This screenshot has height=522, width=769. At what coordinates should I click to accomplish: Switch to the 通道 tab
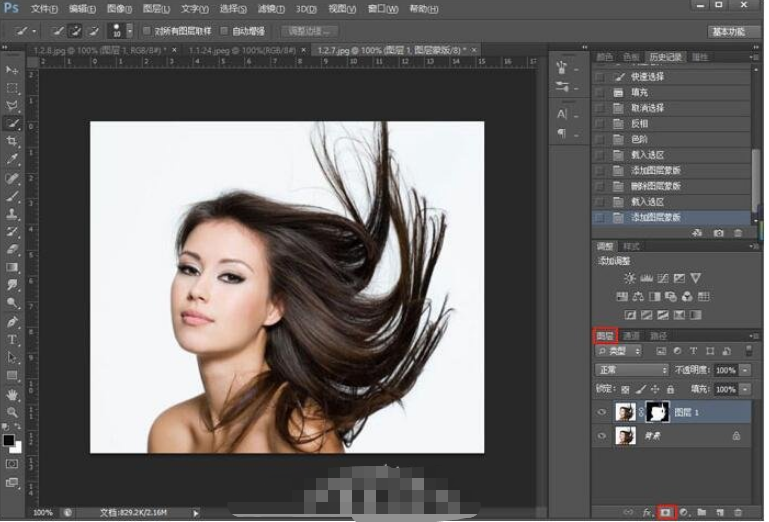(631, 335)
